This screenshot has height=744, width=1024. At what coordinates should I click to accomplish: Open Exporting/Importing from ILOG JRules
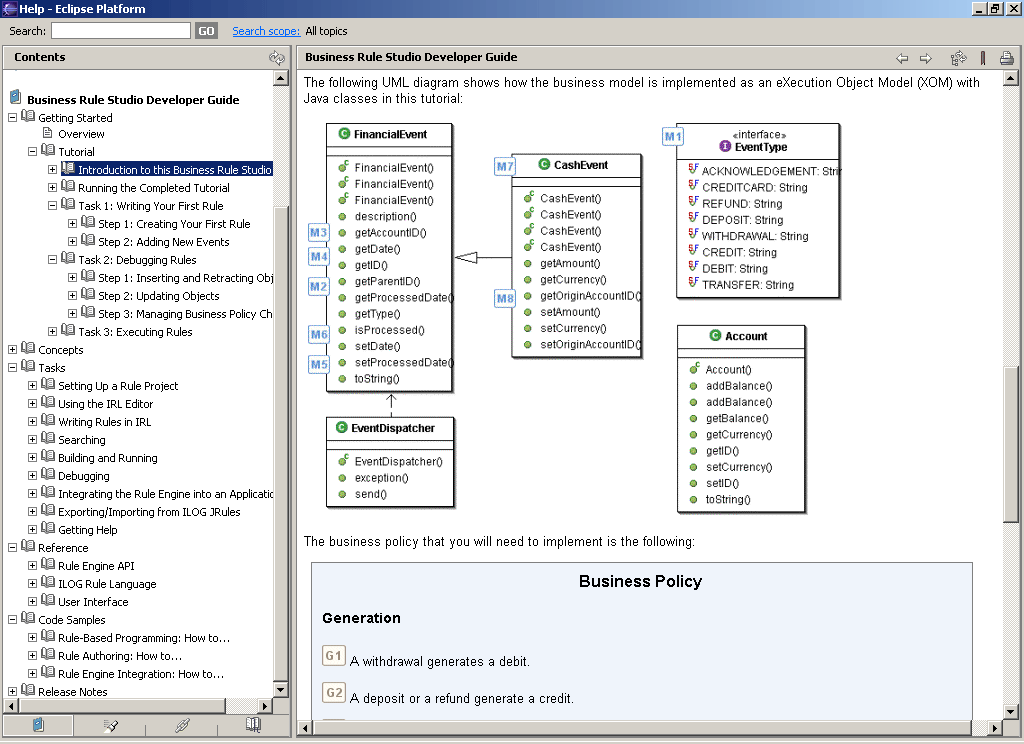(149, 512)
